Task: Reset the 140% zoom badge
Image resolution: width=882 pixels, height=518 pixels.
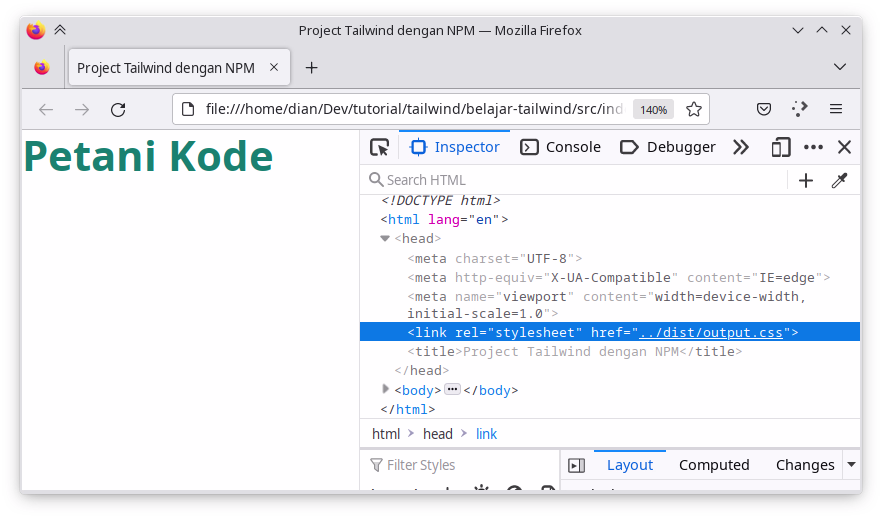Action: 653,110
